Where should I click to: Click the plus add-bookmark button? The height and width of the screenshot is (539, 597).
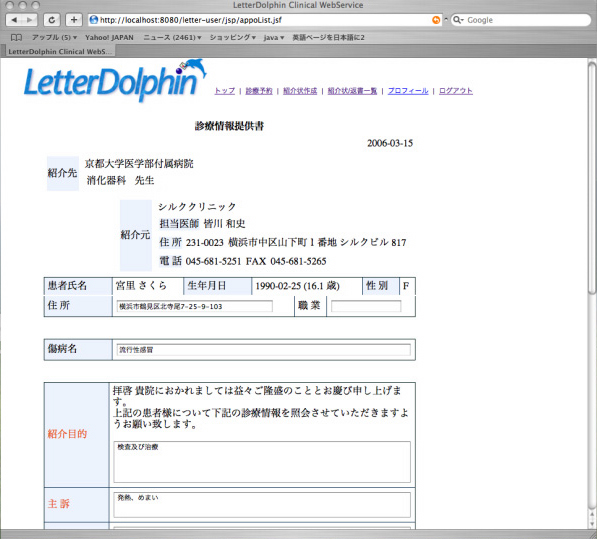coord(74,20)
